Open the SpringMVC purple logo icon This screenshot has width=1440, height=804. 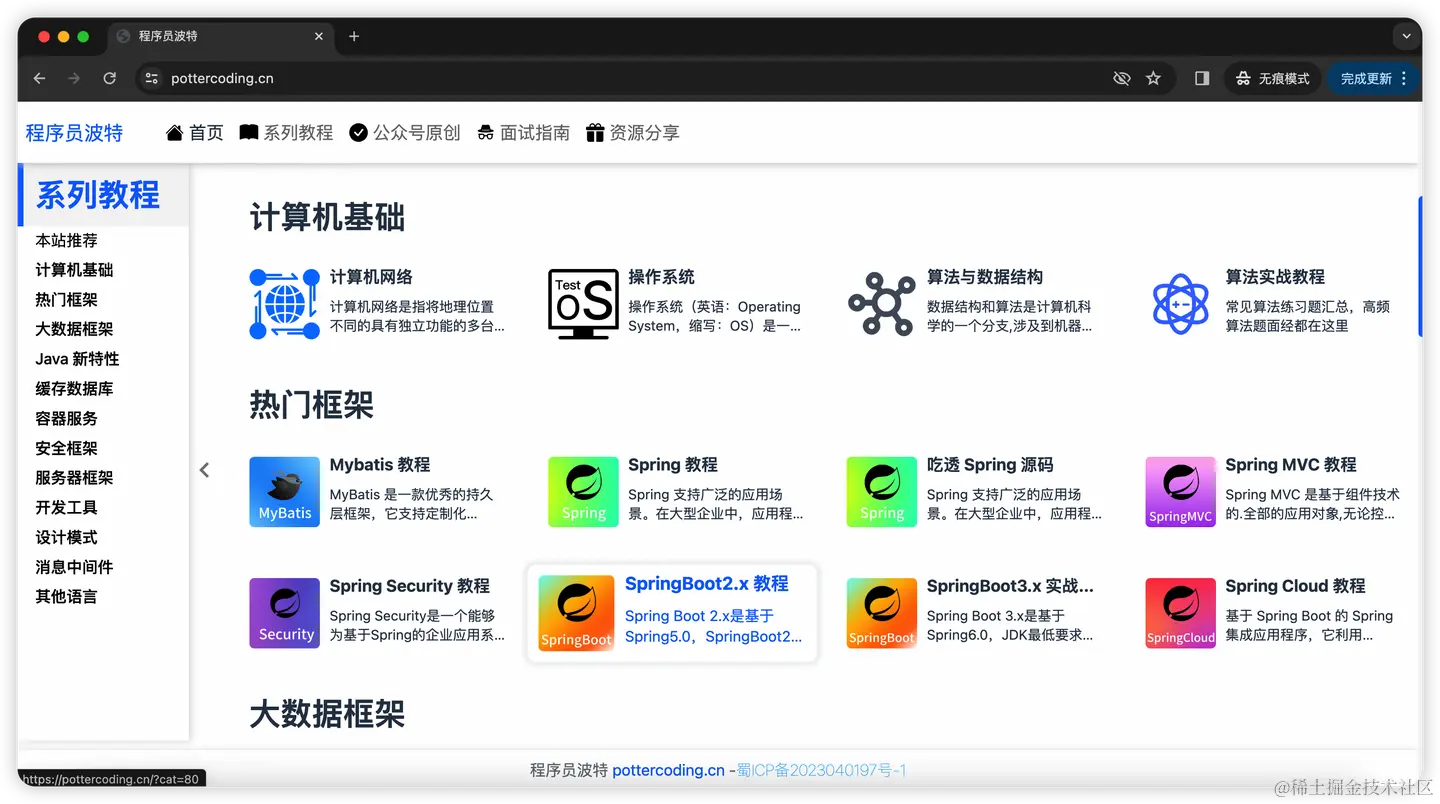tap(1180, 492)
